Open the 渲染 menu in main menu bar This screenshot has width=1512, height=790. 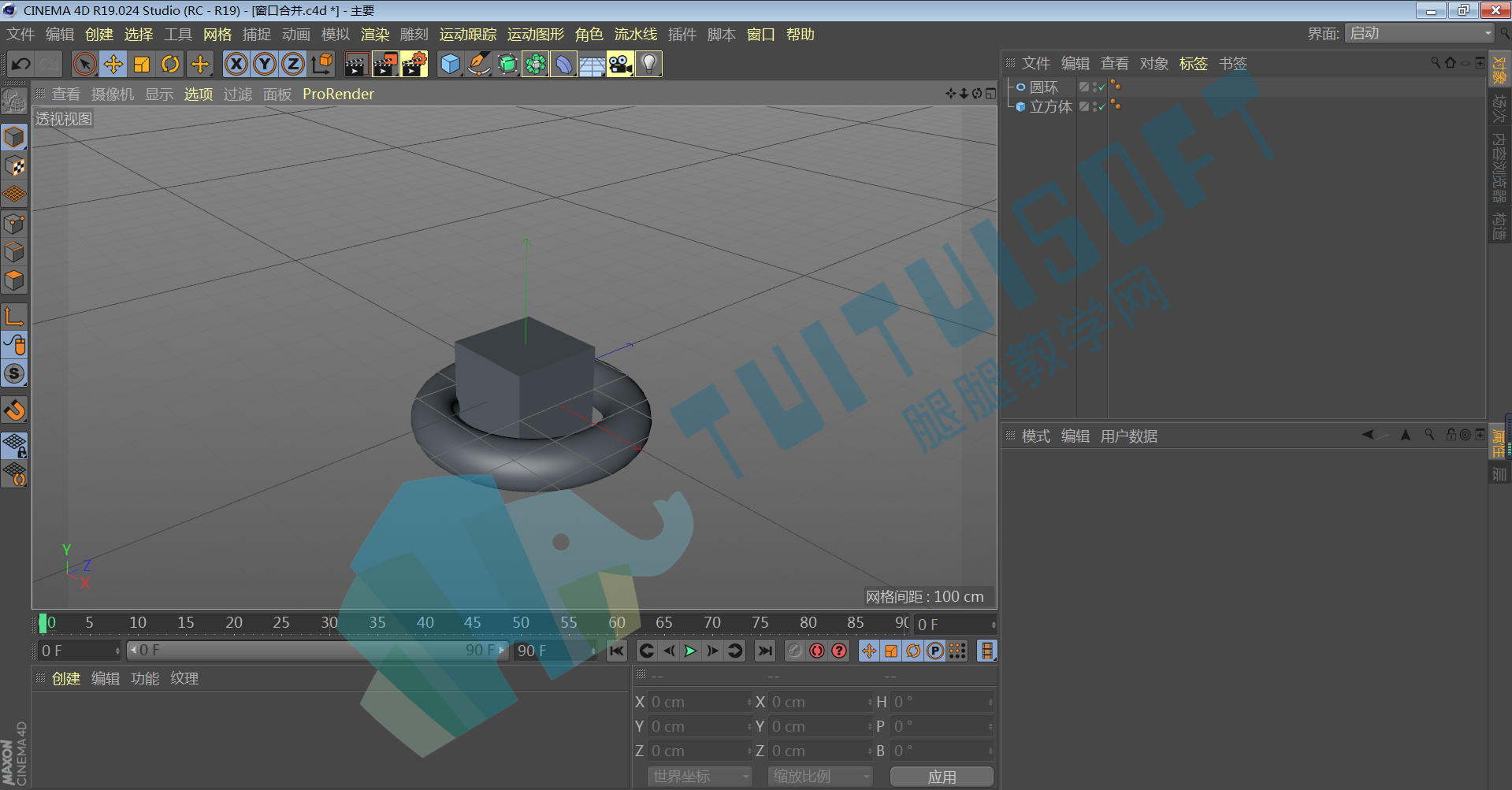pyautogui.click(x=375, y=35)
